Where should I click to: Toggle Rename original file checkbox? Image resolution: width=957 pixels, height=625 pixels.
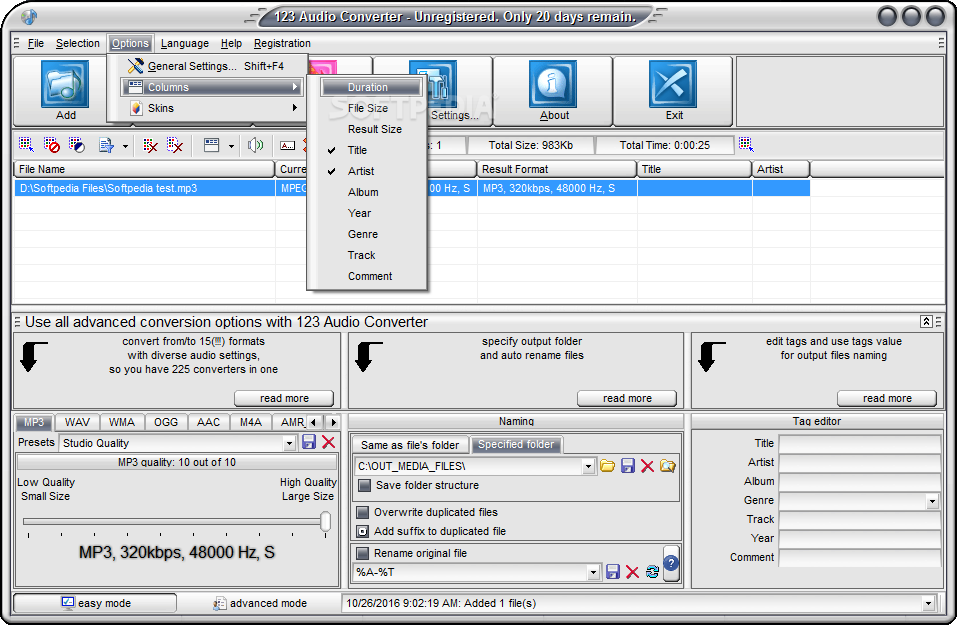(363, 553)
